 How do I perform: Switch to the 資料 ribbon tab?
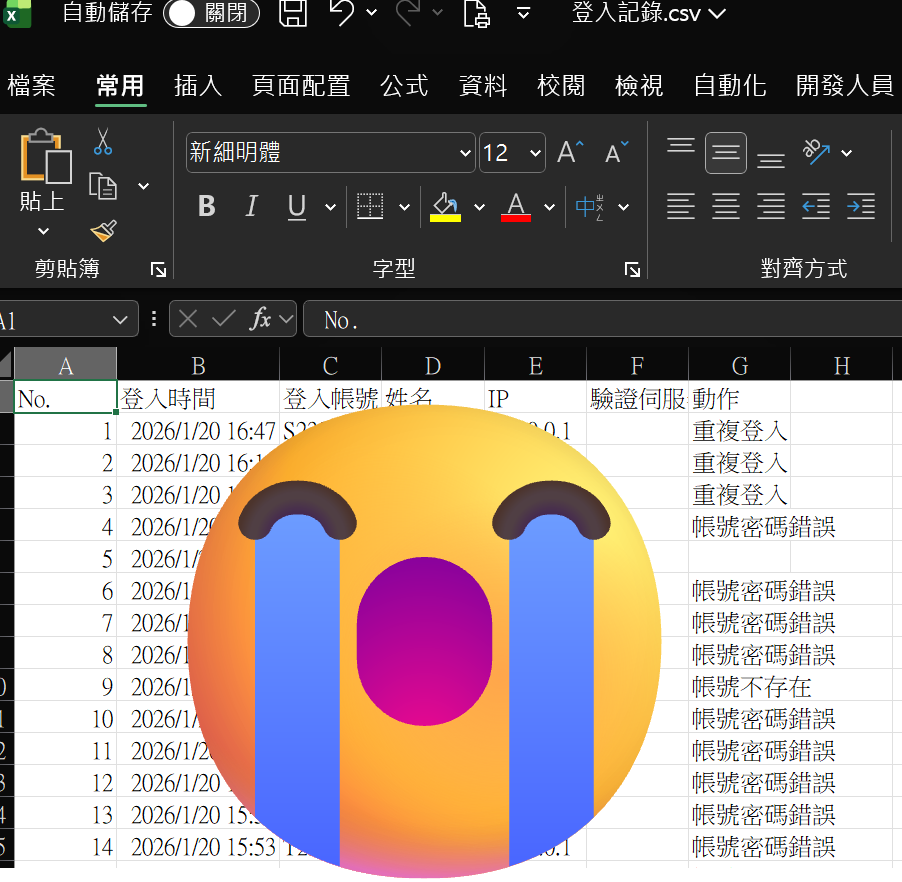pyautogui.click(x=483, y=86)
